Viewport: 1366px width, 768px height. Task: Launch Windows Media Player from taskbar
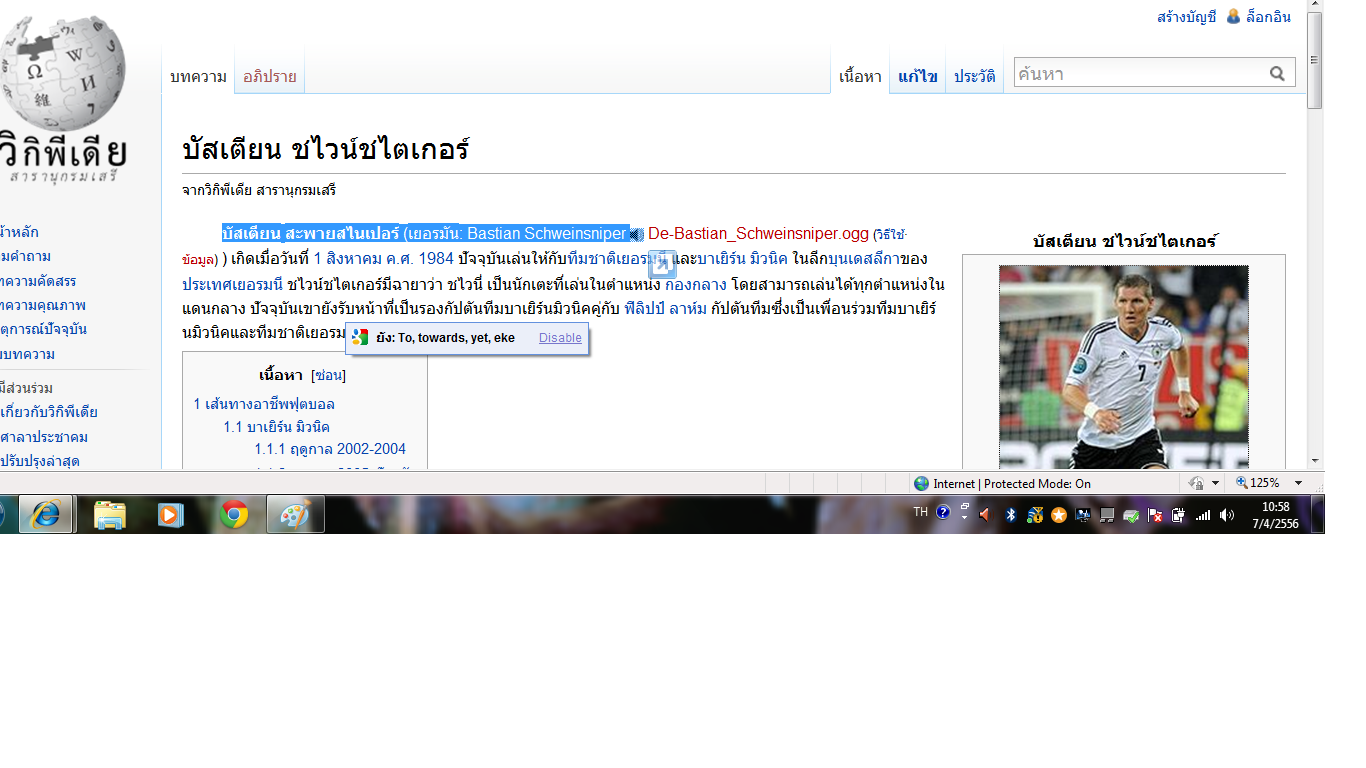[171, 515]
